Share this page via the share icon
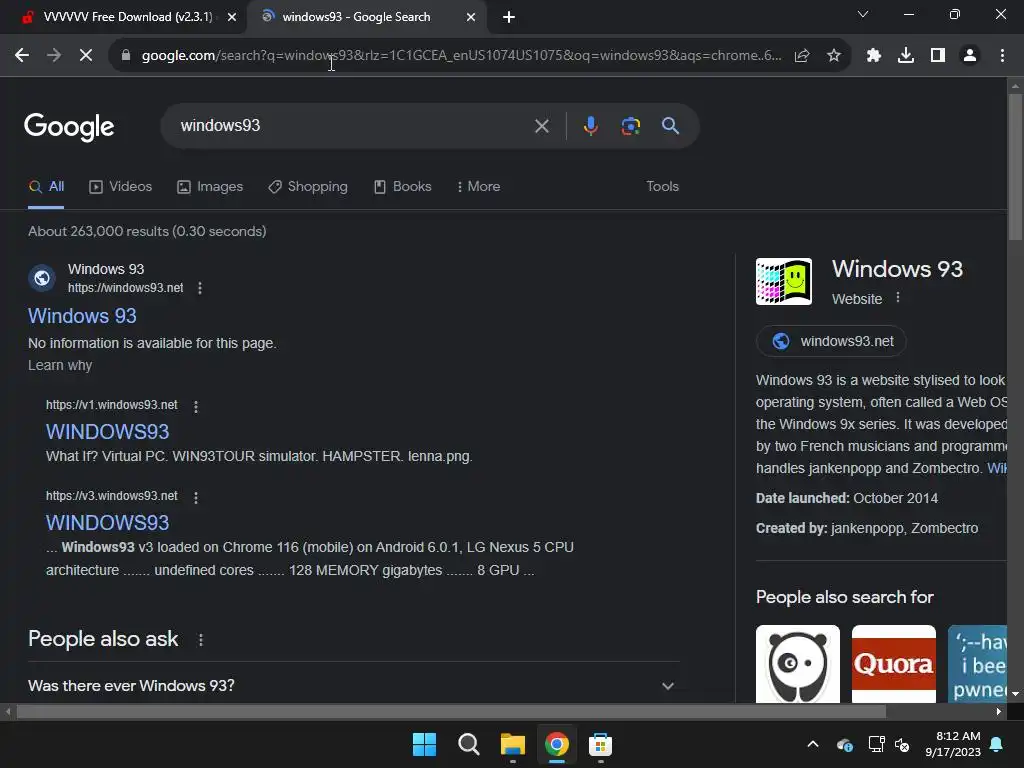Image resolution: width=1024 pixels, height=768 pixels. [802, 56]
